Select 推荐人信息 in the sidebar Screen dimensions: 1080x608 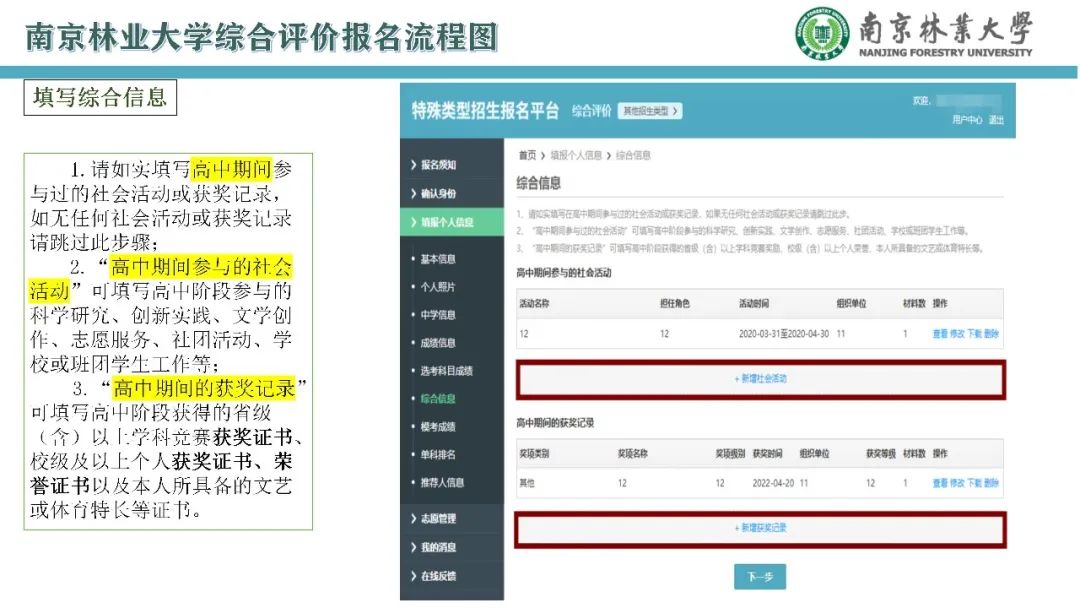[442, 483]
